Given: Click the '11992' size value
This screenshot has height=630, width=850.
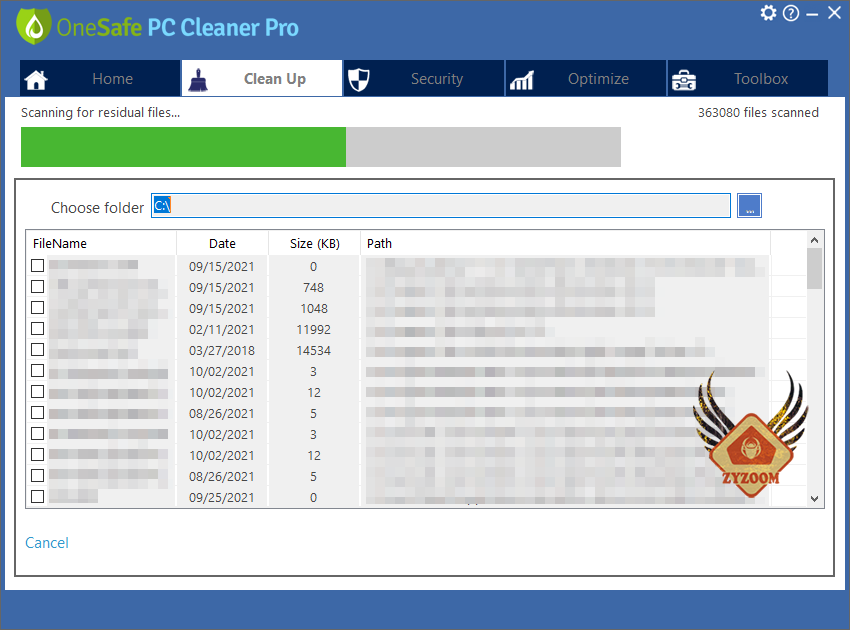Looking at the screenshot, I should coord(313,330).
